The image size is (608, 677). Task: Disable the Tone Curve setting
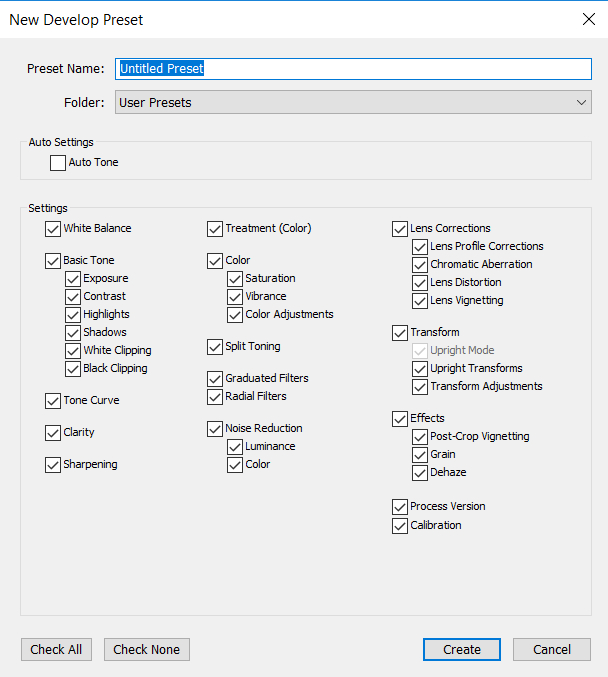pos(53,401)
